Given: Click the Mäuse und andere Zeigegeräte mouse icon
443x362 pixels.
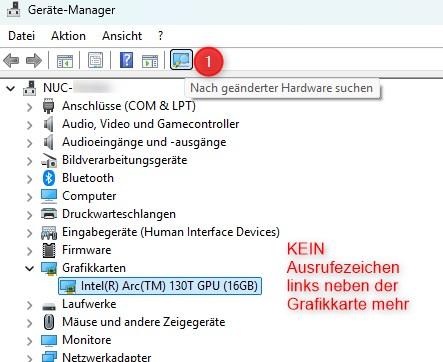Looking at the screenshot, I should click(x=49, y=322).
